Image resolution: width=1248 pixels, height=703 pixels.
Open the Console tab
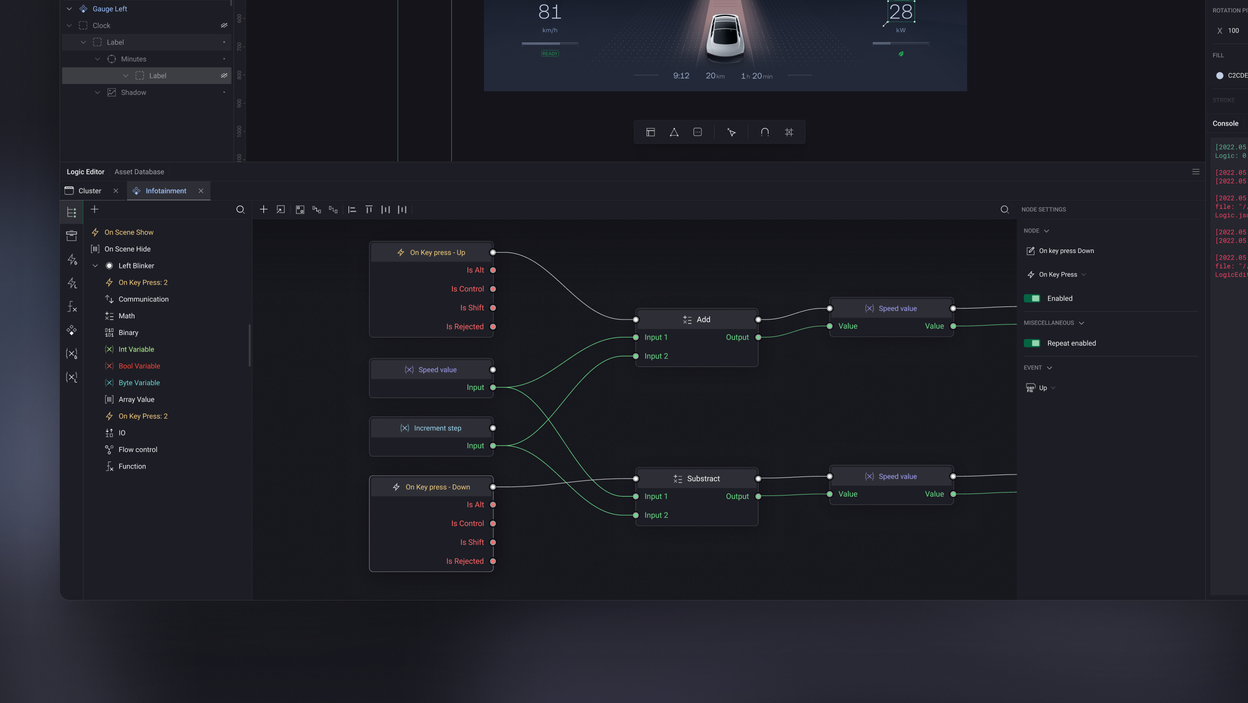click(1225, 123)
